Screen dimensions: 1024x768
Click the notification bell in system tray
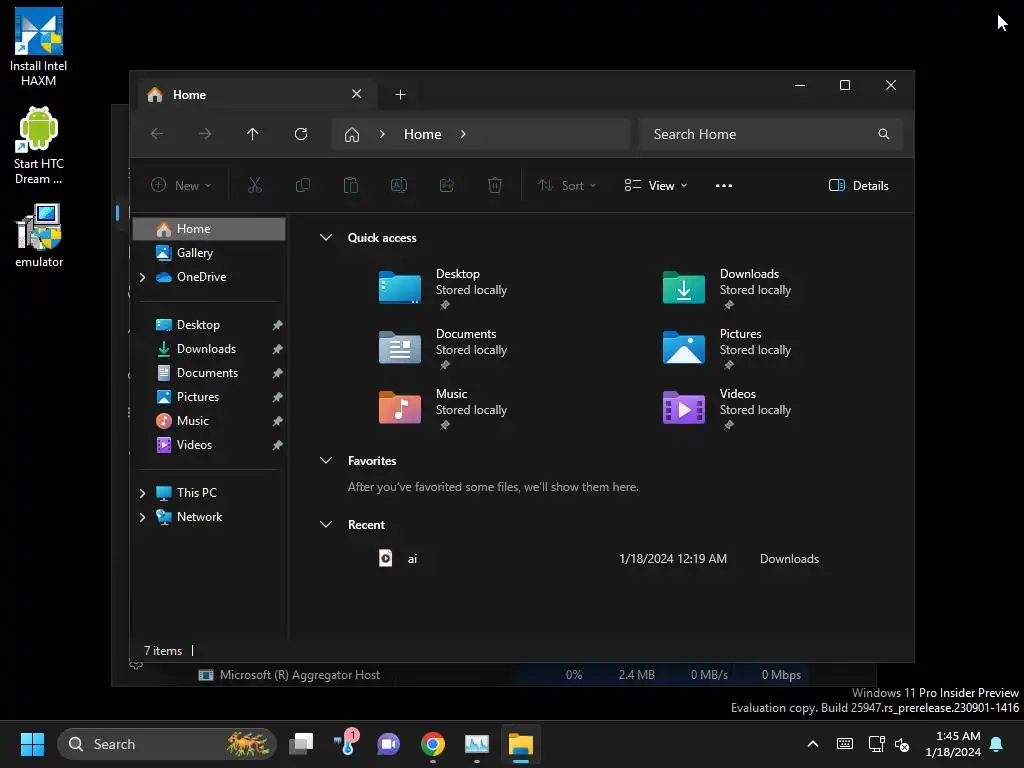coord(997,744)
